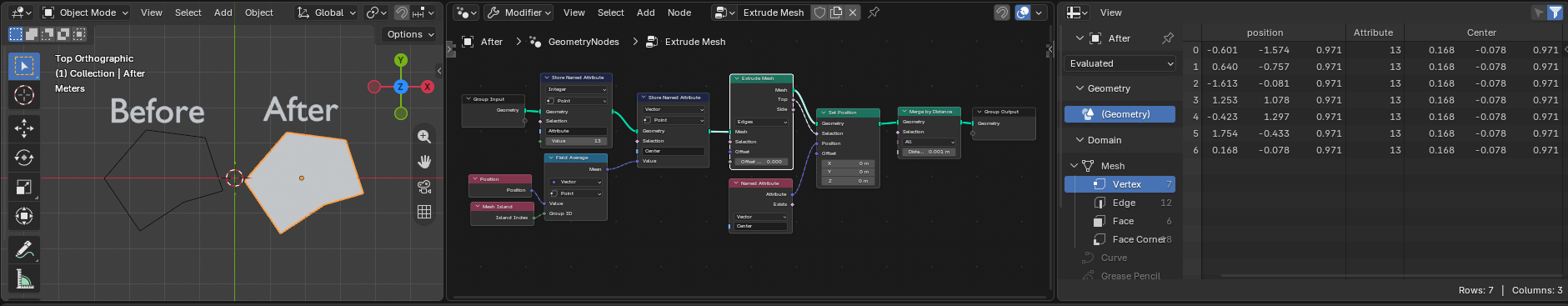Click blue Z axis gizmo ball
Image resolution: width=1568 pixels, height=306 pixels.
(401, 87)
